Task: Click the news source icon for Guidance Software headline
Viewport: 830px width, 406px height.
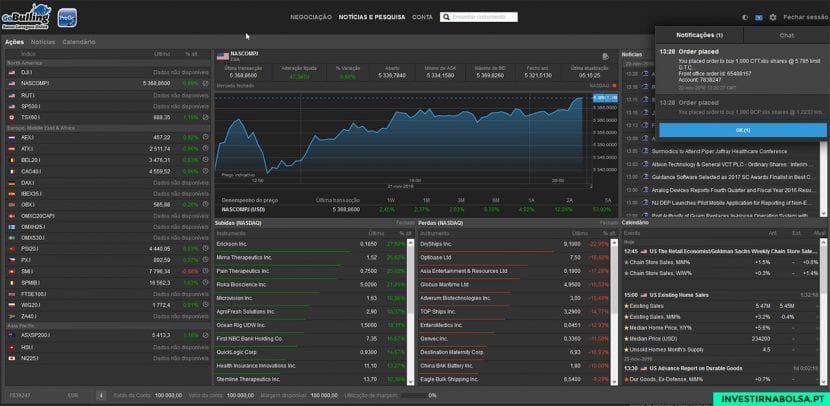Action: click(x=645, y=177)
